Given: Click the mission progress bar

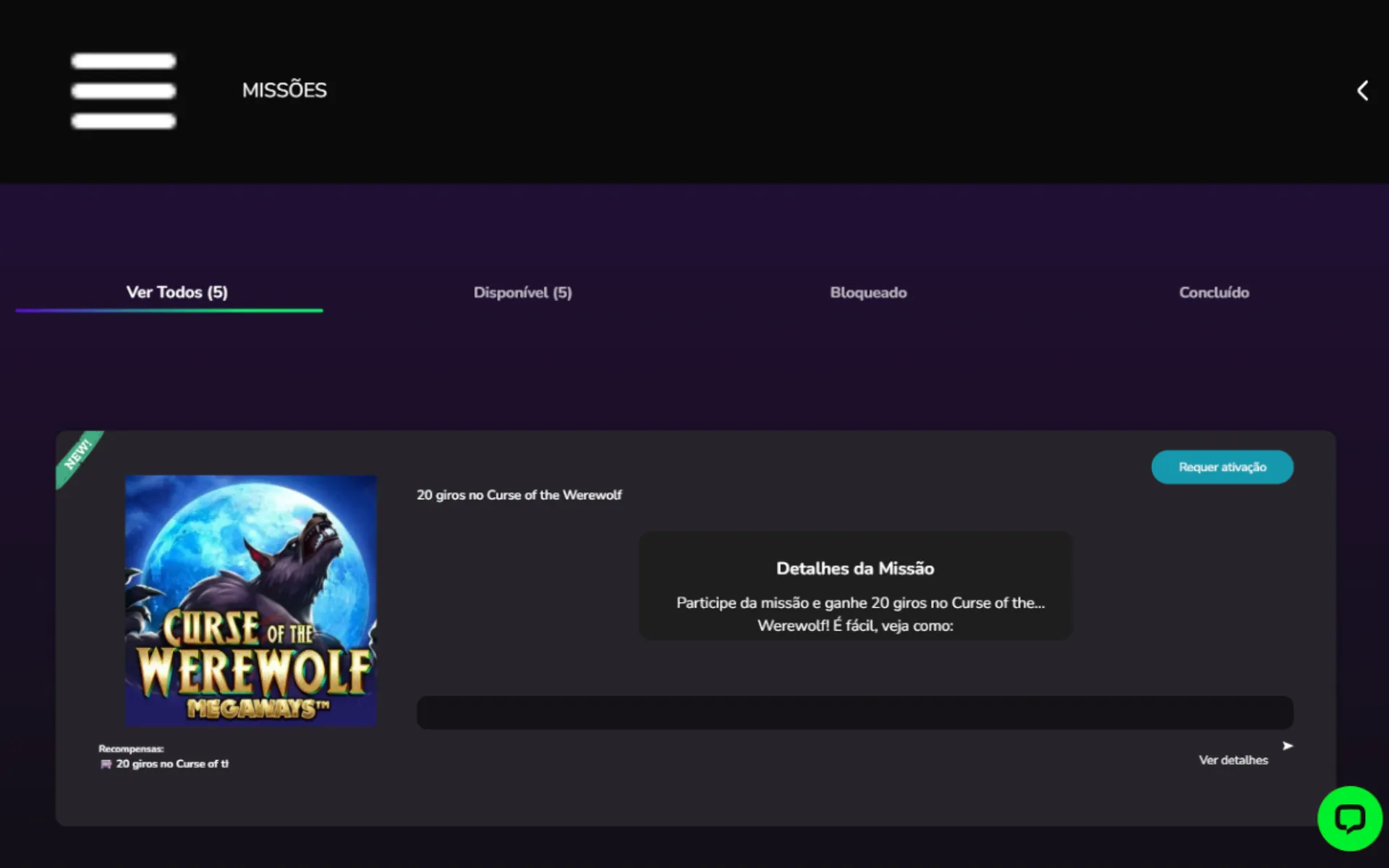Looking at the screenshot, I should (x=854, y=712).
